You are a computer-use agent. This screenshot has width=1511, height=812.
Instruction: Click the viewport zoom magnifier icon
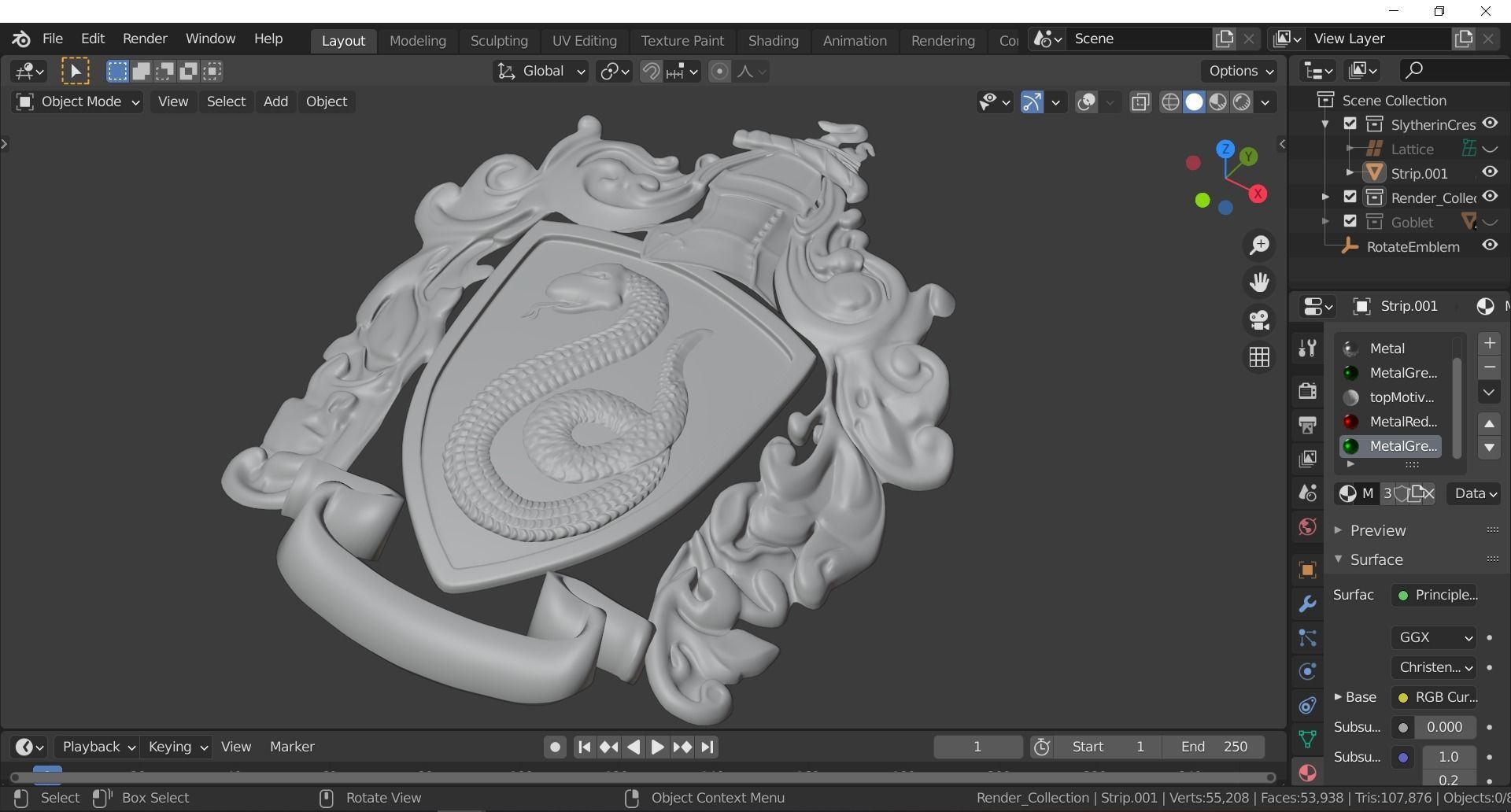tap(1259, 245)
